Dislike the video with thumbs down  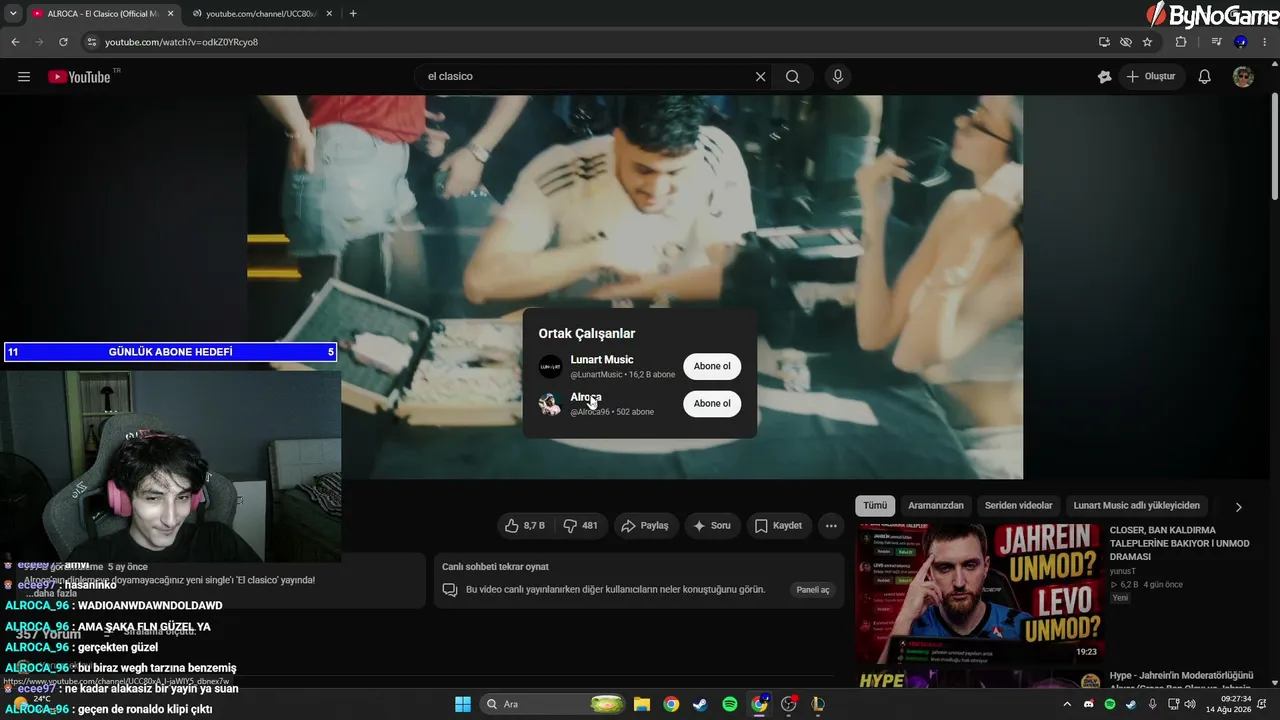(580, 526)
